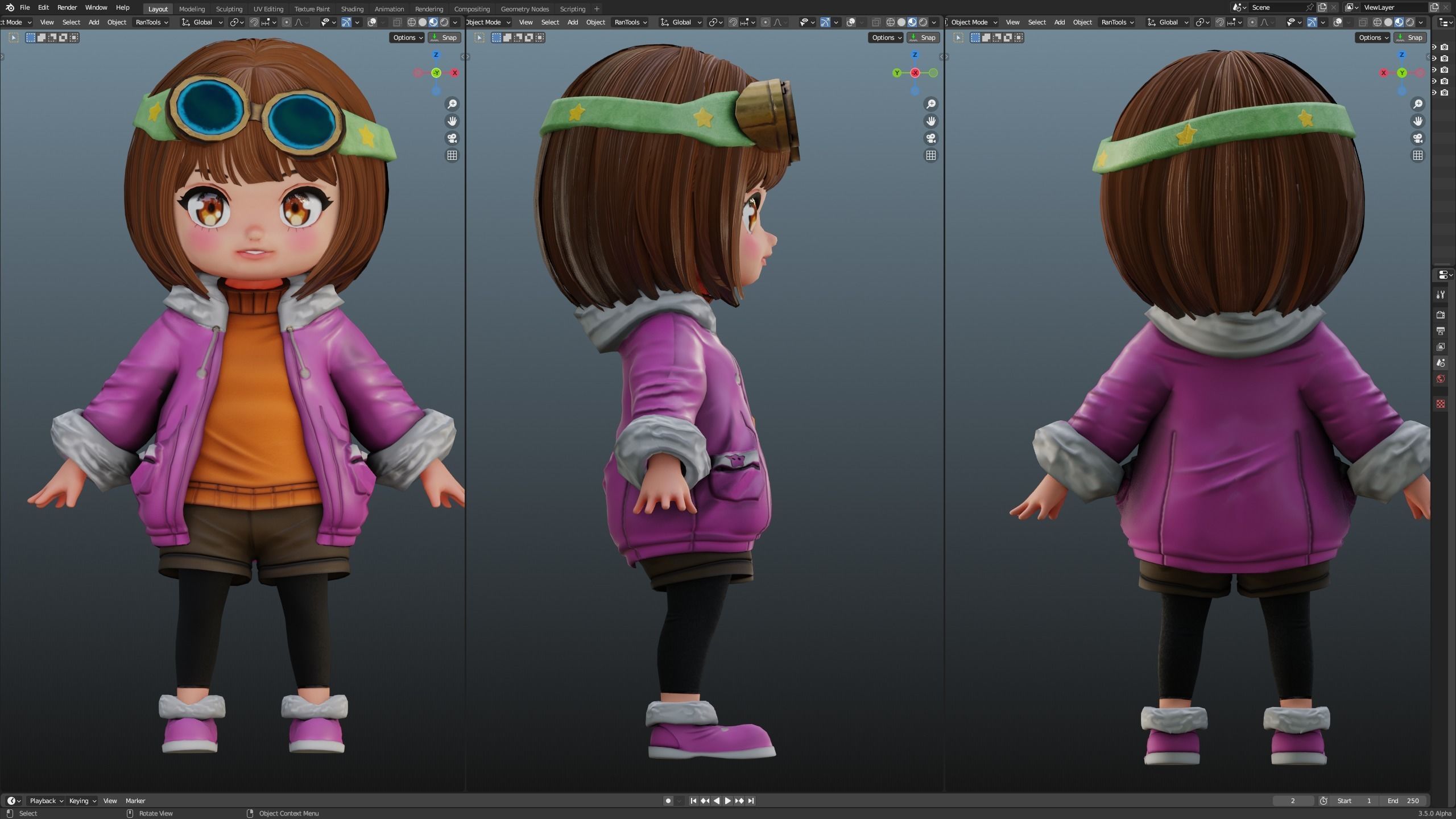Toggle X-ray in left viewport header
The height and width of the screenshot is (819, 1456).
(x=397, y=22)
